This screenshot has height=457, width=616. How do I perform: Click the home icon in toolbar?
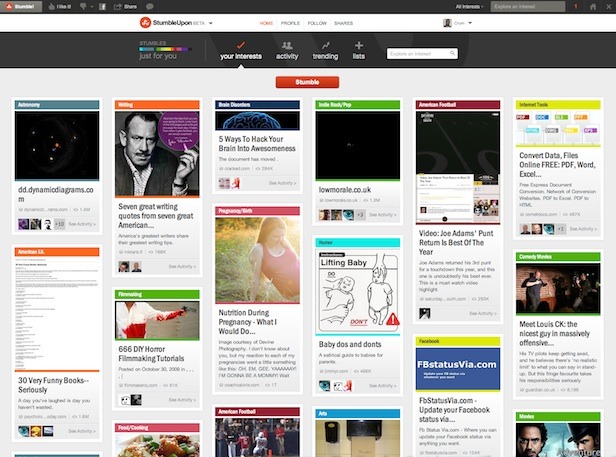coord(593,7)
